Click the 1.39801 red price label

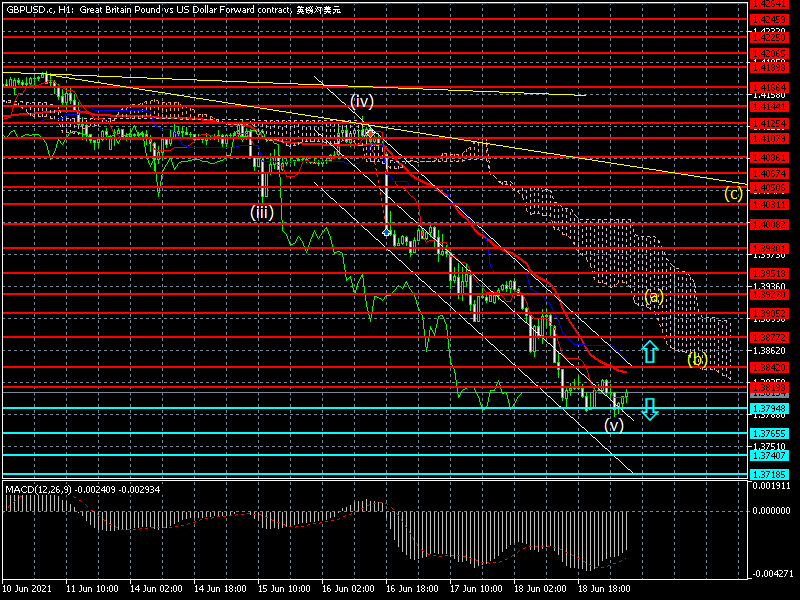tap(767, 248)
